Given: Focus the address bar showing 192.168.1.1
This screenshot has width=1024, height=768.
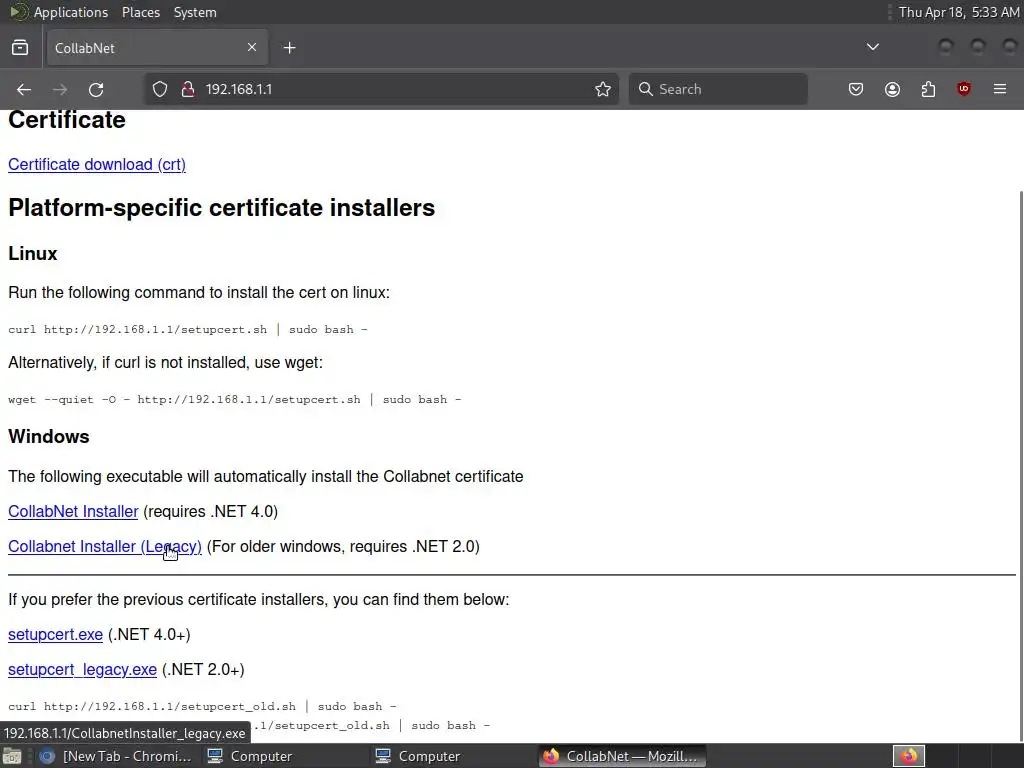Looking at the screenshot, I should (381, 89).
